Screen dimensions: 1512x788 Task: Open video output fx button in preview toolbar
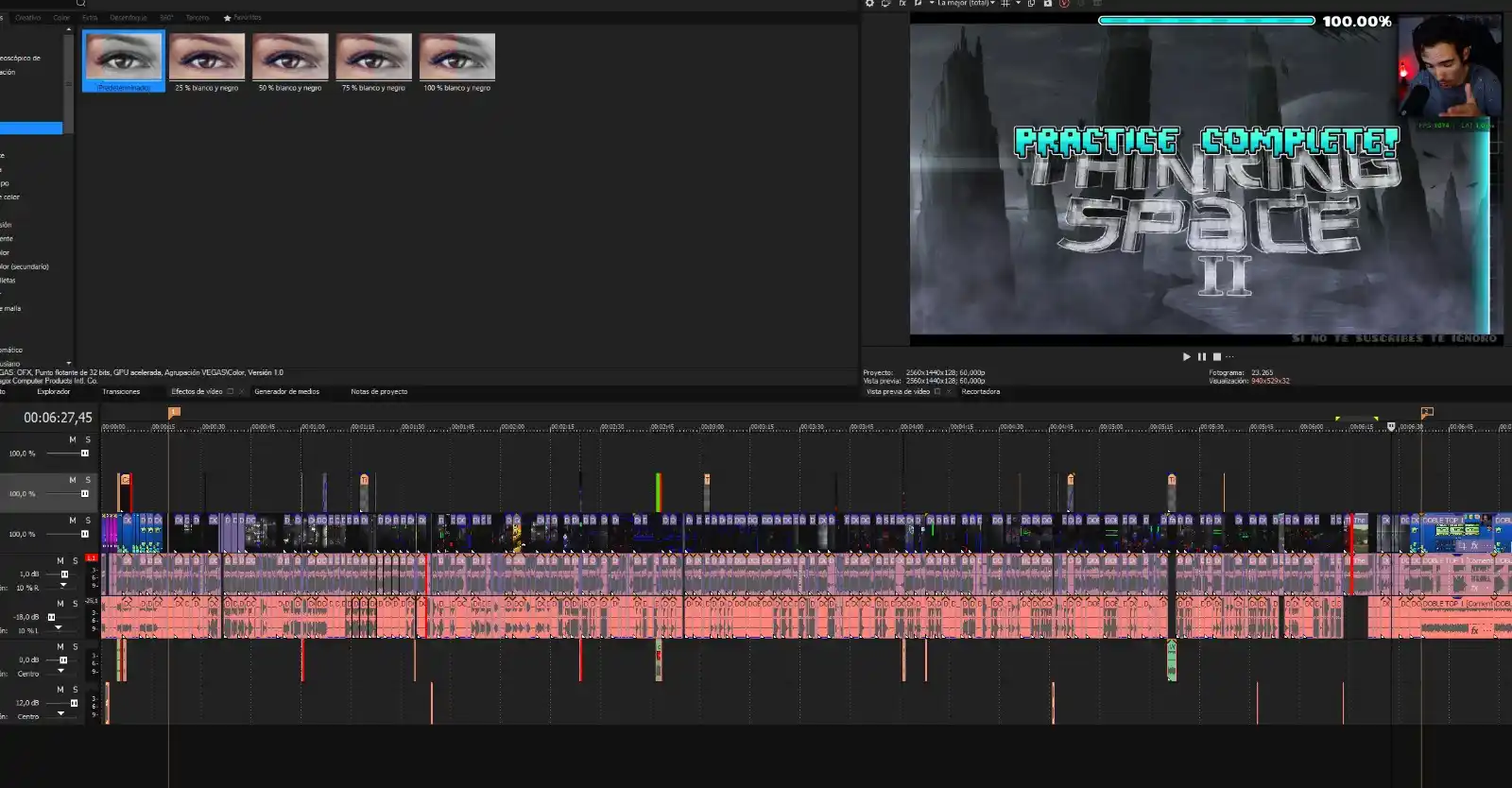tap(902, 4)
